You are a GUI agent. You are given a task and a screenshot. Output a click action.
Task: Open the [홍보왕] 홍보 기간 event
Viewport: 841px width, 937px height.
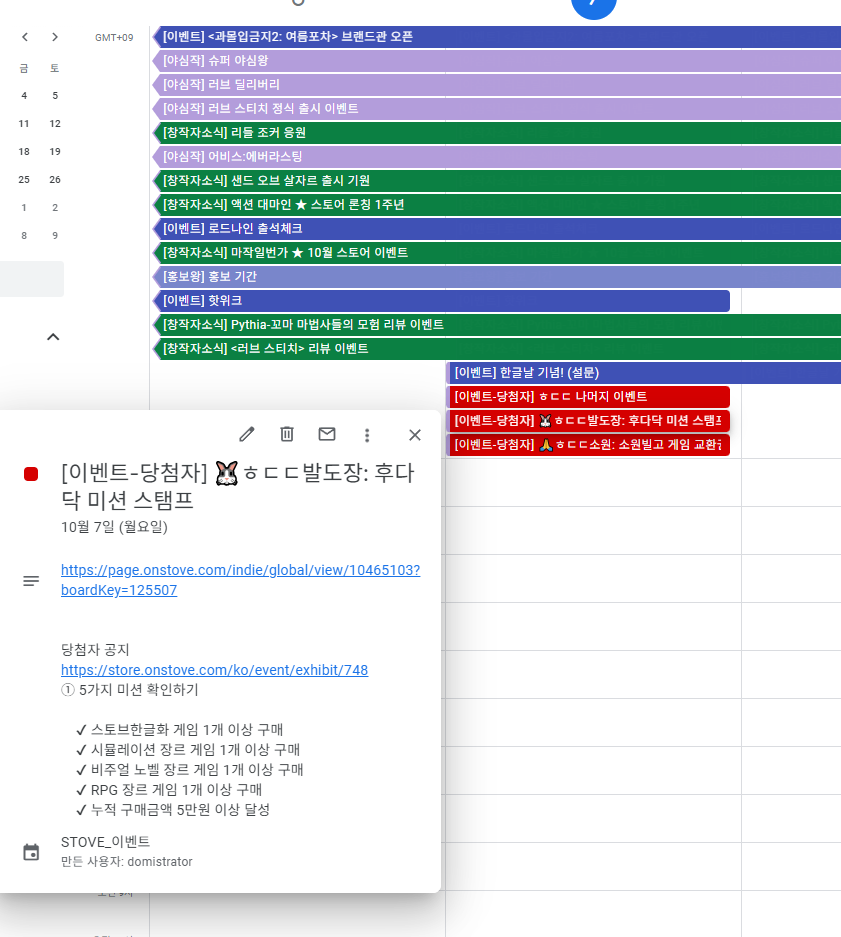click(496, 277)
